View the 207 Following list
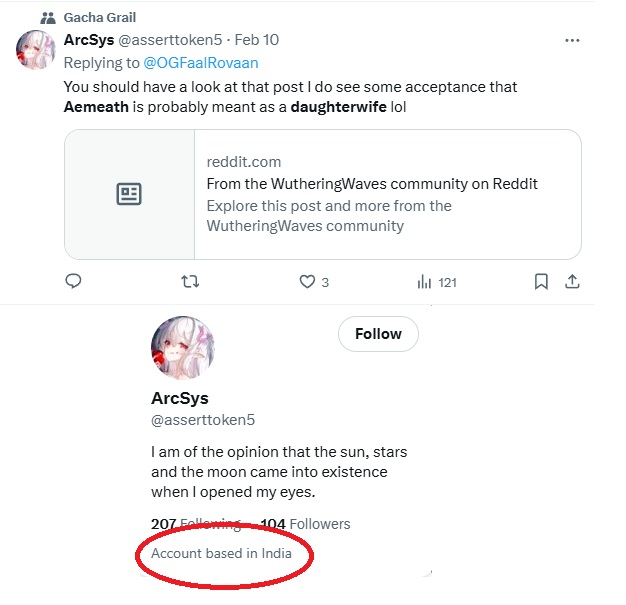626x605 pixels. point(195,524)
